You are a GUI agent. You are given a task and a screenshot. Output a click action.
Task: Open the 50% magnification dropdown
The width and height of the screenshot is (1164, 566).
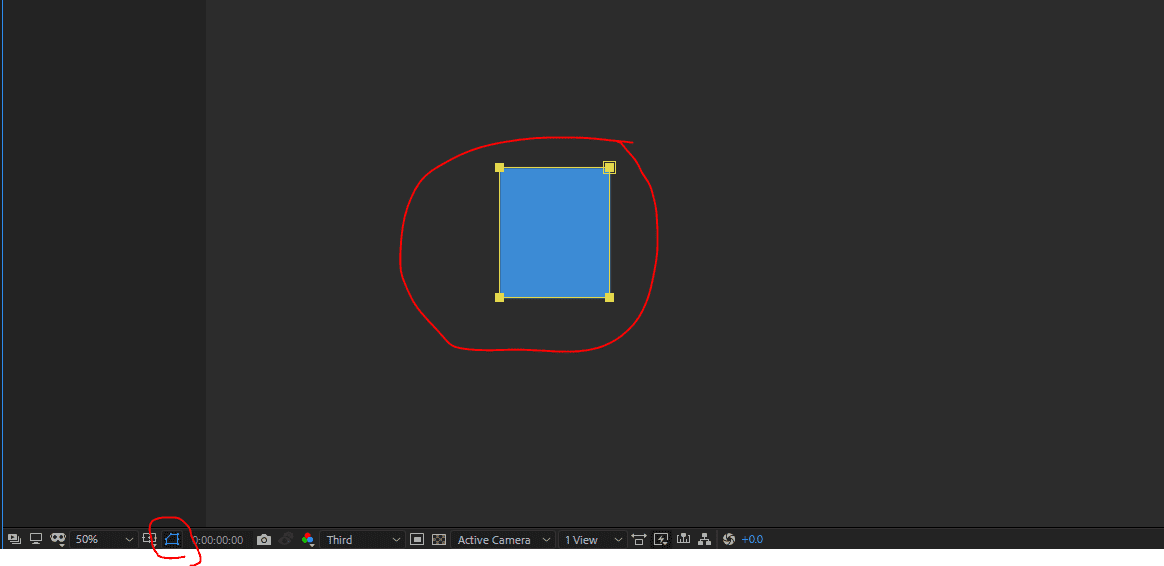coord(104,539)
